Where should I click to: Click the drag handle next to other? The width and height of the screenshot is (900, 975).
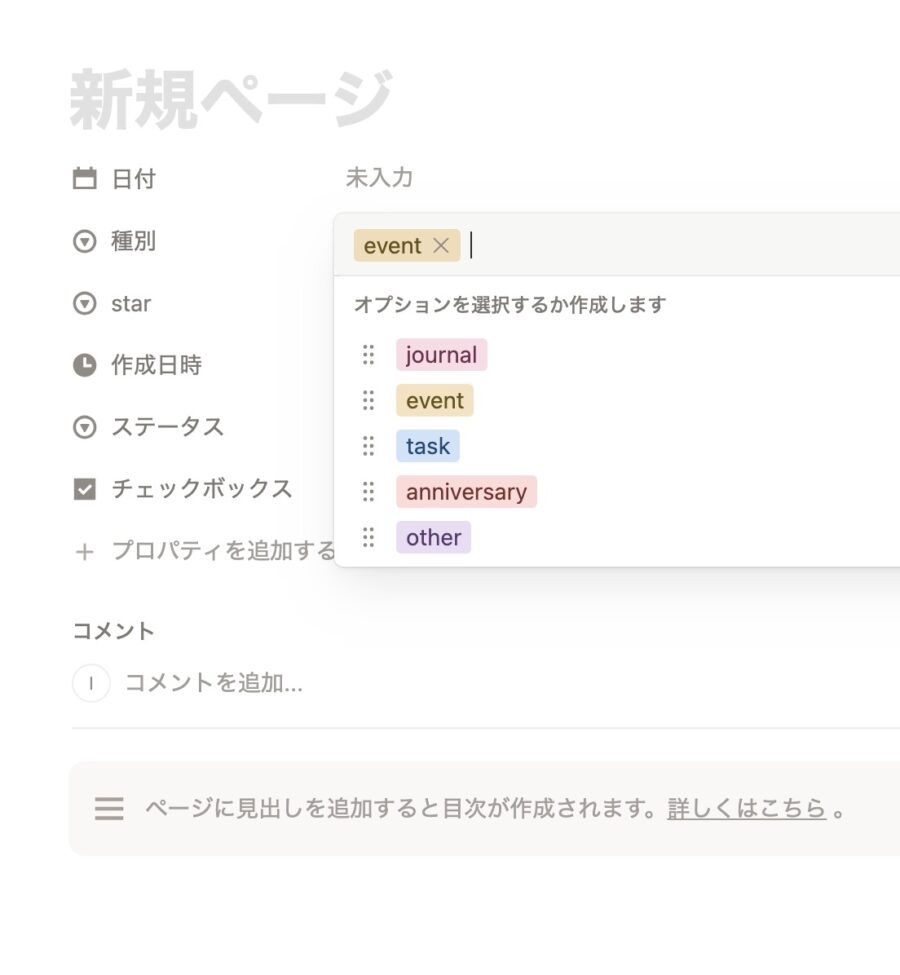[x=368, y=537]
